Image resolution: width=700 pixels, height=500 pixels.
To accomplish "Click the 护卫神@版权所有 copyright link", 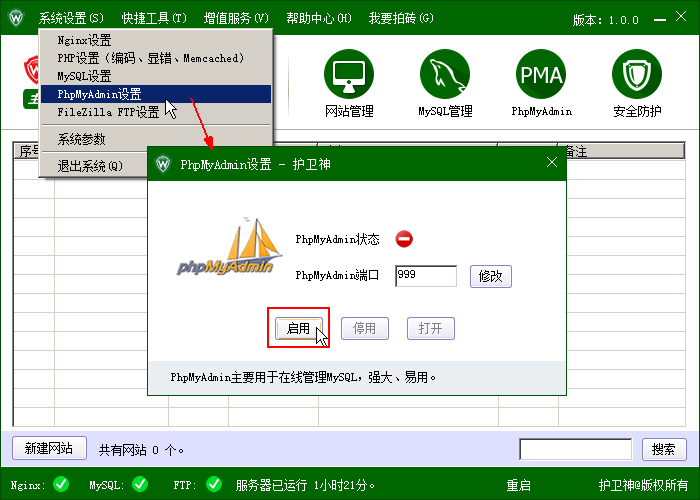I will (x=643, y=485).
